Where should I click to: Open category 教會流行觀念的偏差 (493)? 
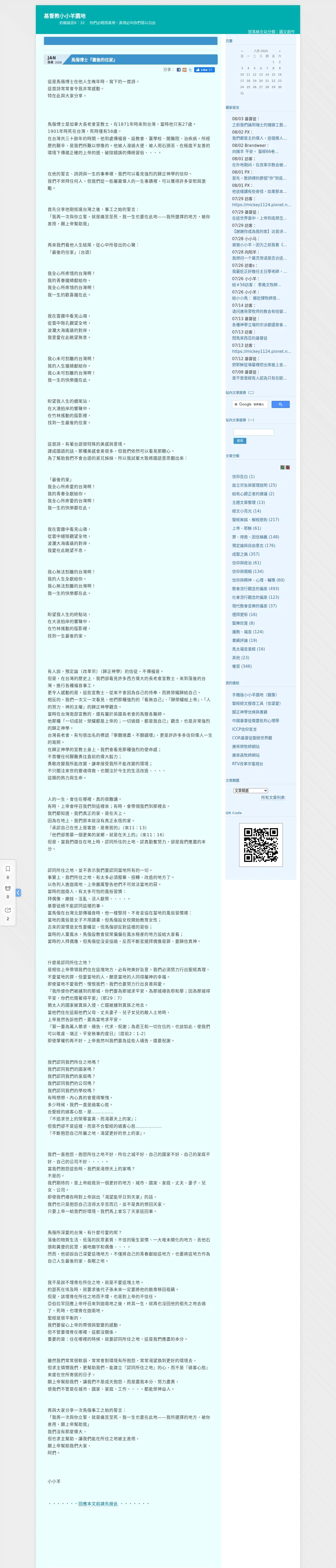point(255,589)
